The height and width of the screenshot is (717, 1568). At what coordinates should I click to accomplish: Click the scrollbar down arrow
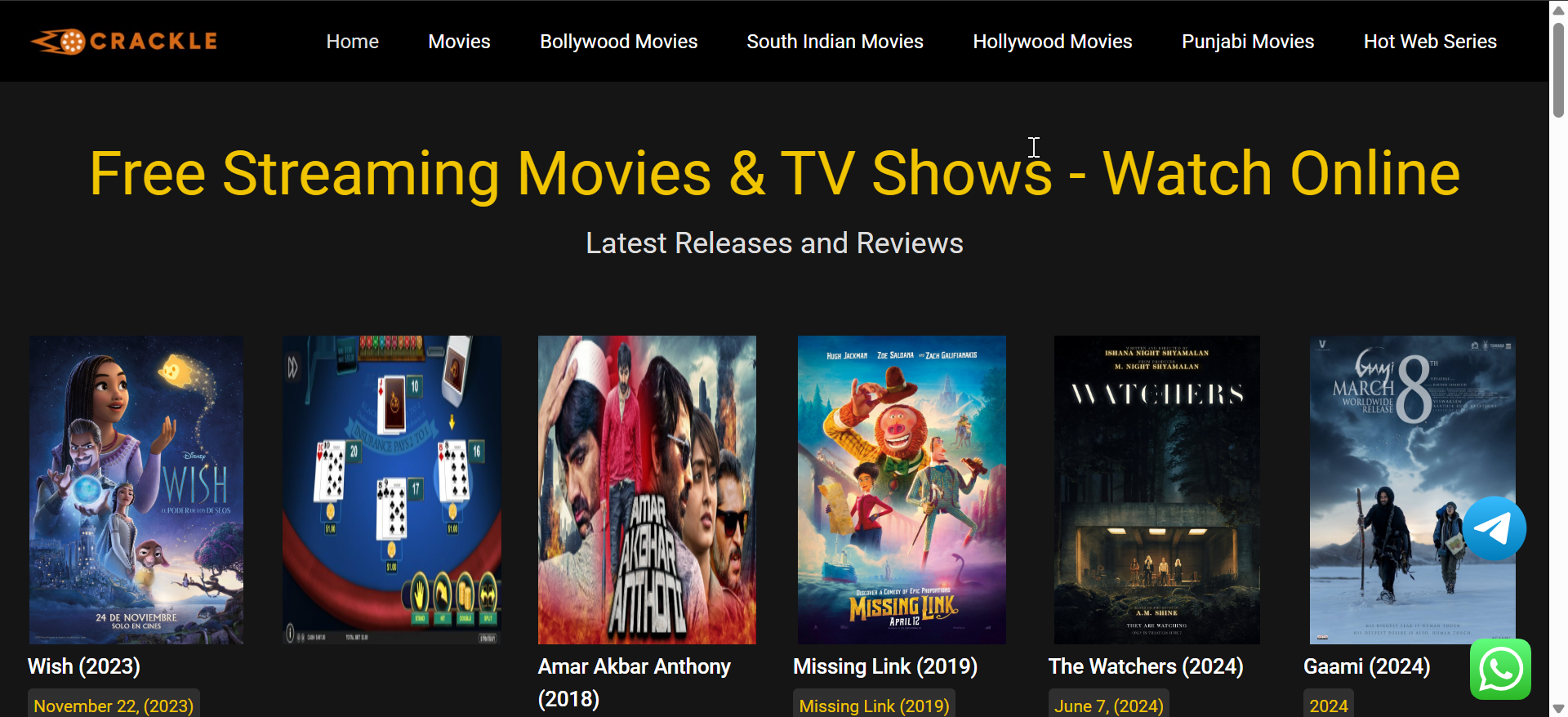coord(1558,708)
